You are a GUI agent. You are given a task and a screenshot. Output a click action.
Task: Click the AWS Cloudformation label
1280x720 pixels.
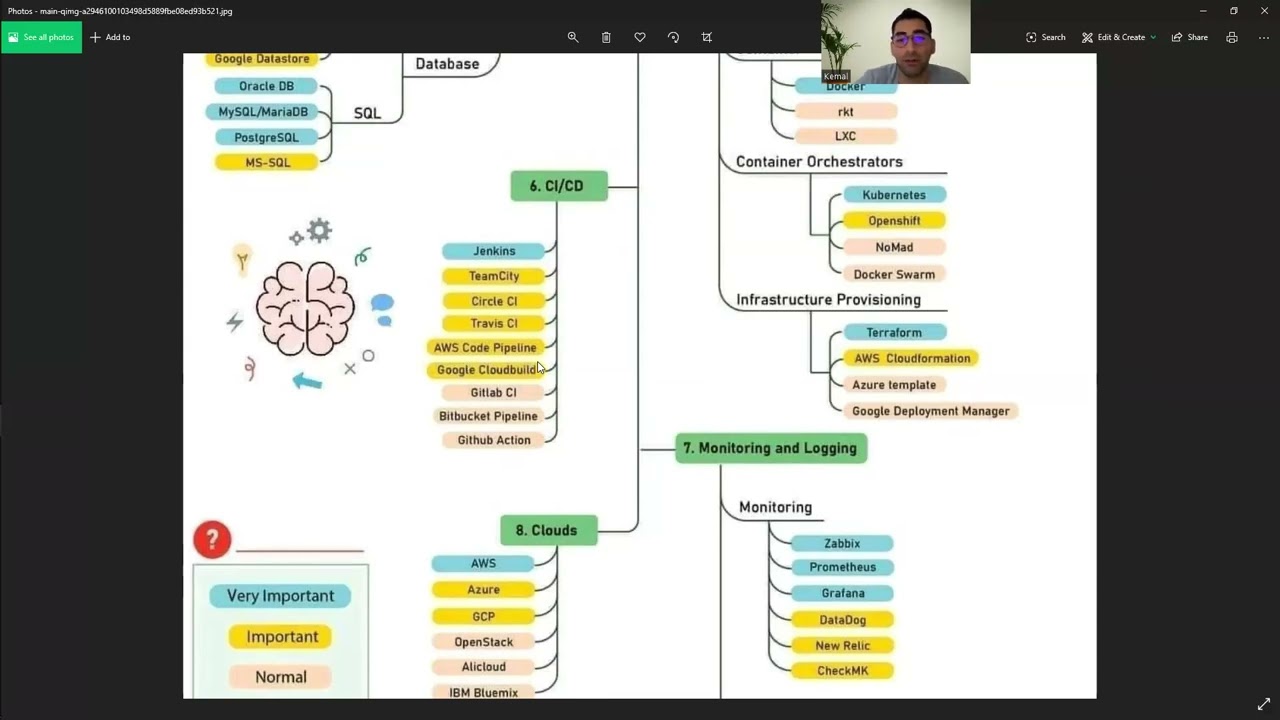pos(911,358)
